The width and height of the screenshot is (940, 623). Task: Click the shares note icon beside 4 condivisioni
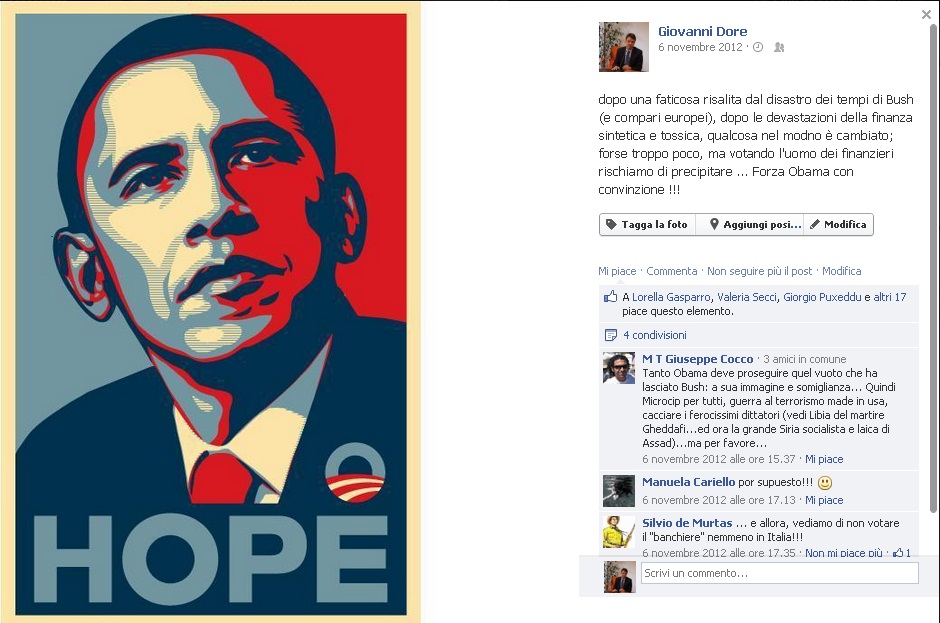pos(611,335)
